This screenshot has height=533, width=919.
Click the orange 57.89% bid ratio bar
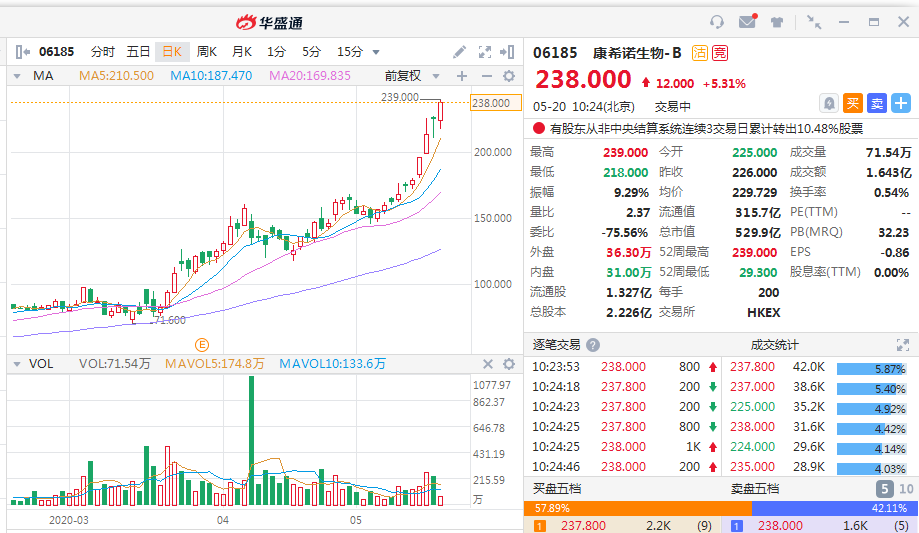coord(638,508)
